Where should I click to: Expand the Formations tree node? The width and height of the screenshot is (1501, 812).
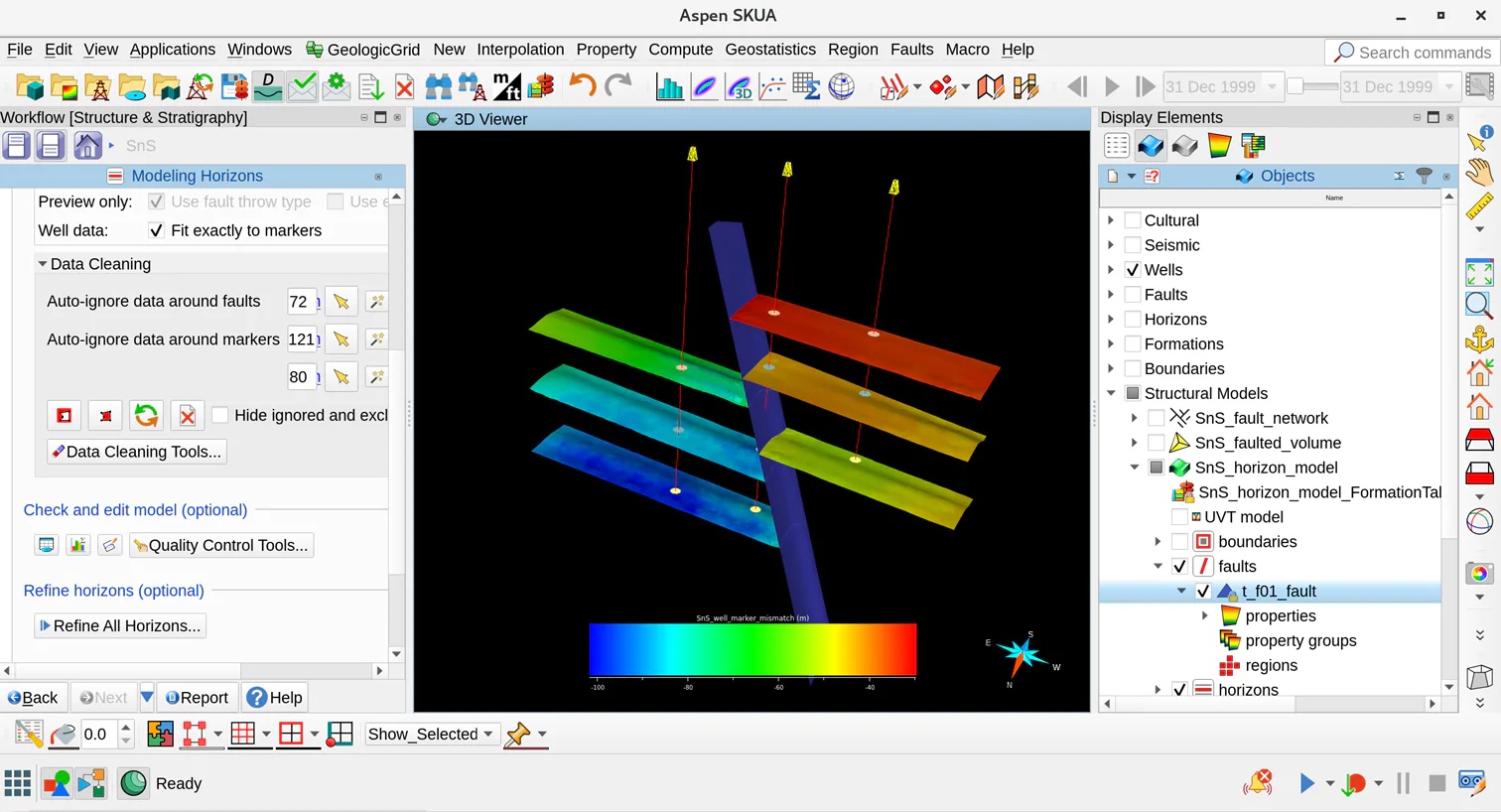1111,343
